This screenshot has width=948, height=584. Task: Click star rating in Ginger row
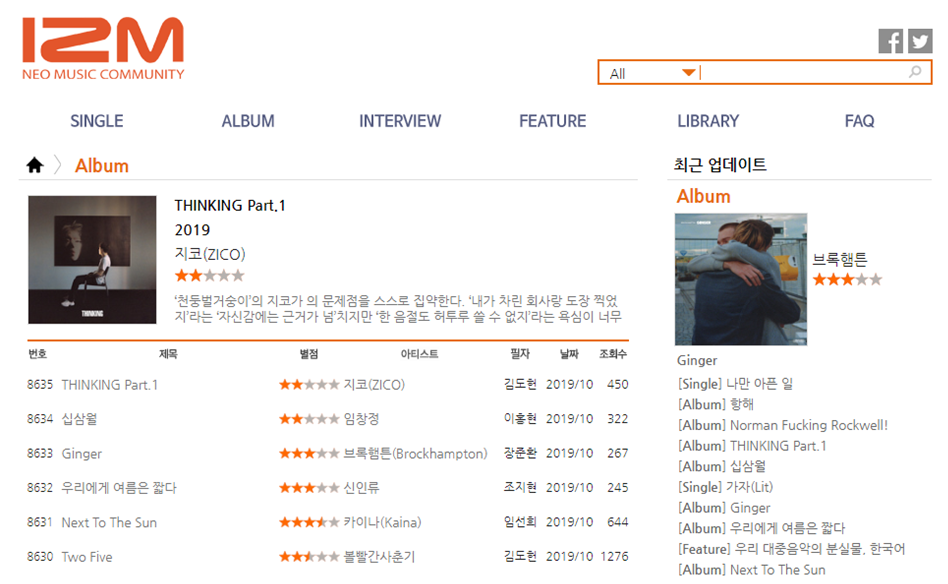pyautogui.click(x=309, y=453)
